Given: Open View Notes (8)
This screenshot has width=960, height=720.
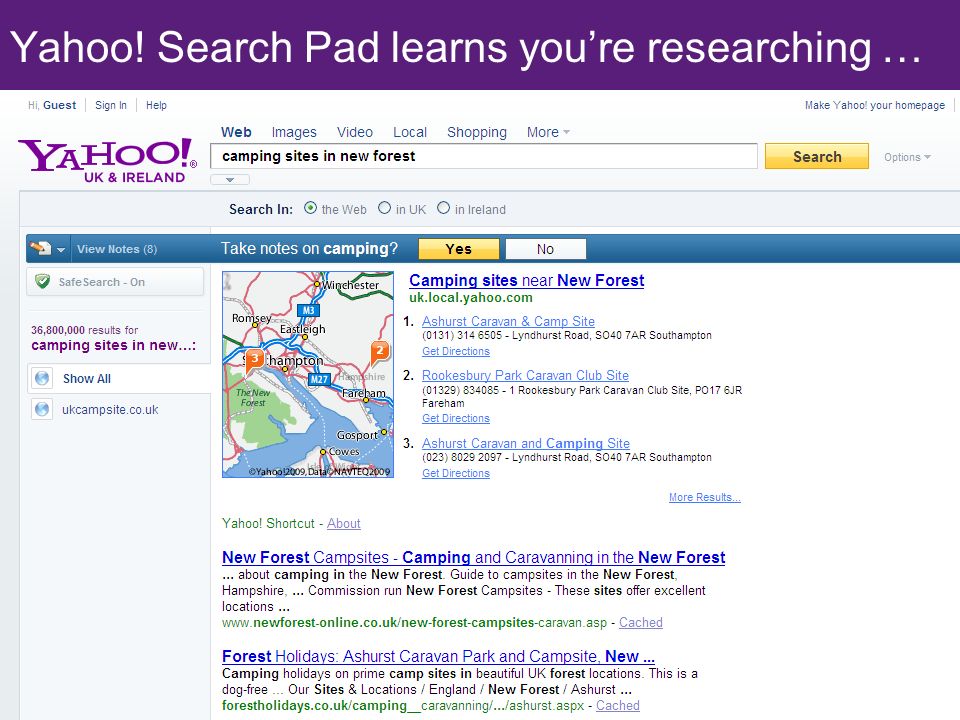Looking at the screenshot, I should pyautogui.click(x=117, y=249).
